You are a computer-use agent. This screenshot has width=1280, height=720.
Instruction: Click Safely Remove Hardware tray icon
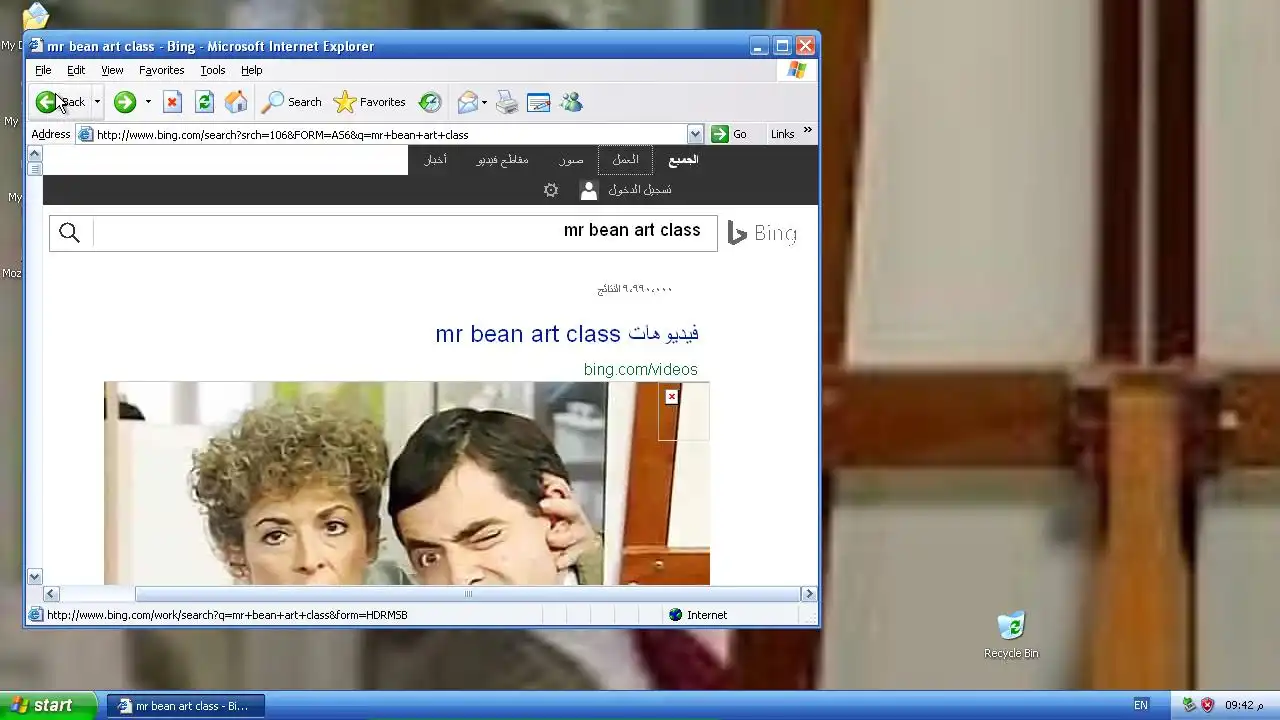pos(1189,705)
